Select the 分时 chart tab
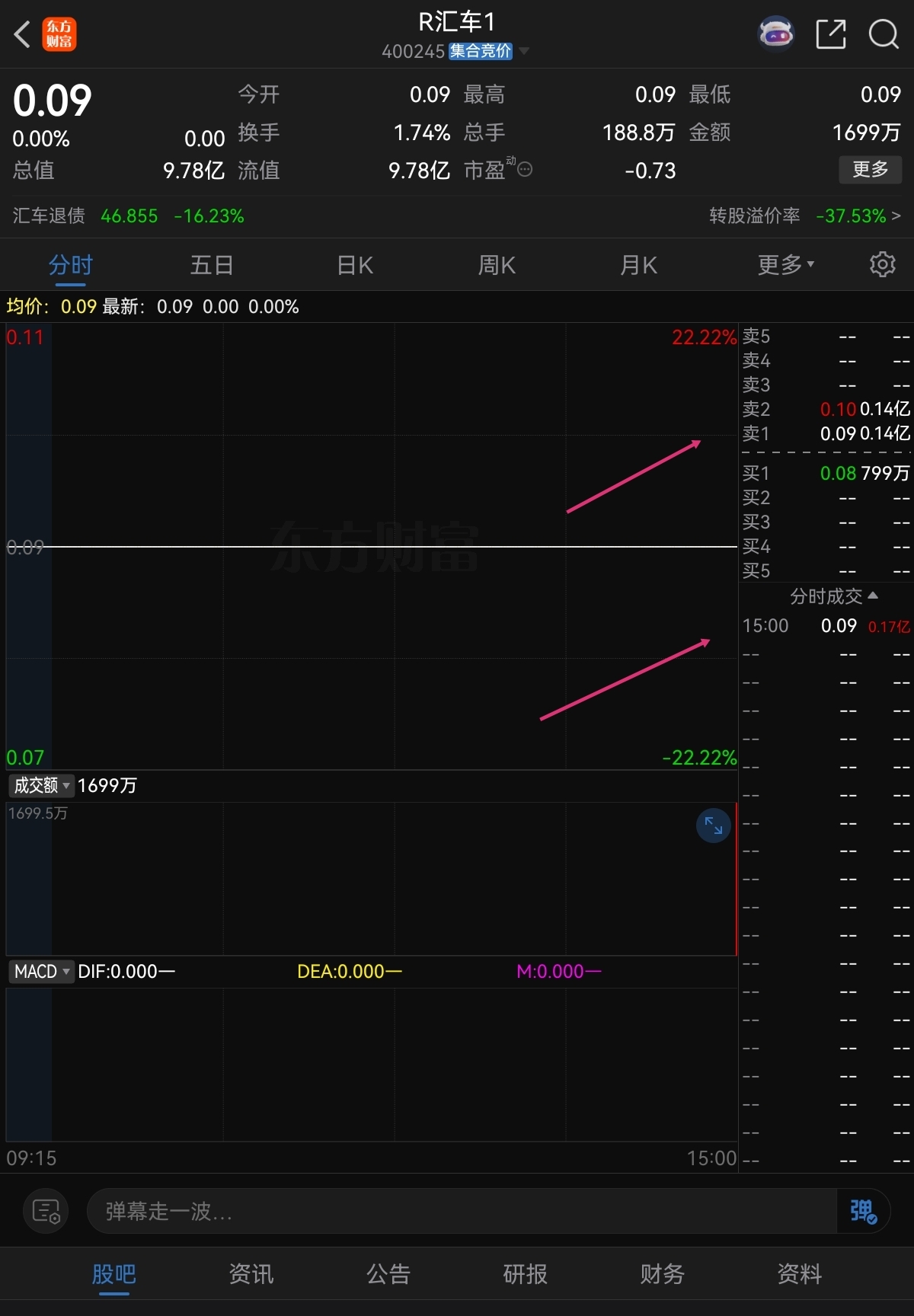The image size is (914, 1316). pos(70,265)
